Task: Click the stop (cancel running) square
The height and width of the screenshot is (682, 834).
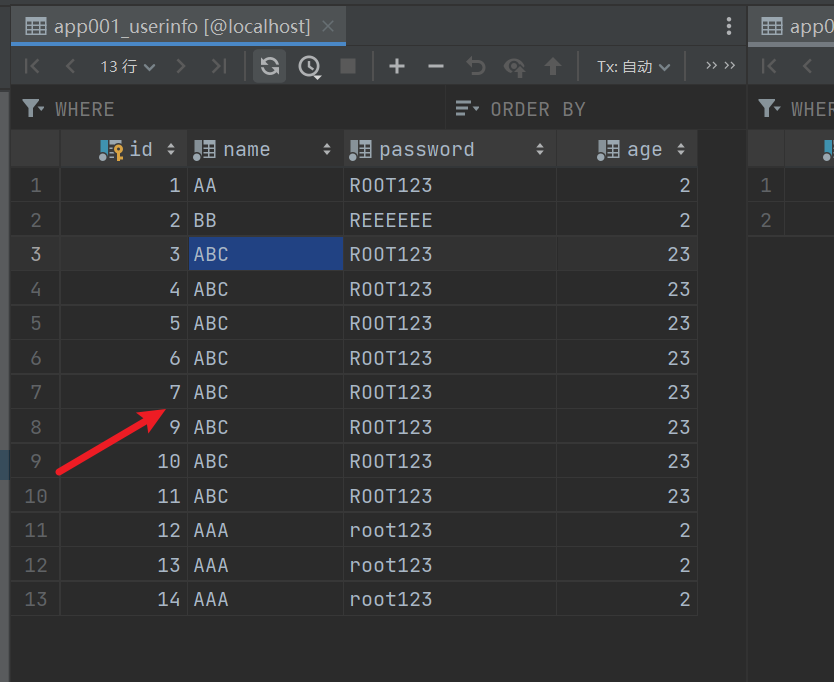Action: (x=348, y=66)
